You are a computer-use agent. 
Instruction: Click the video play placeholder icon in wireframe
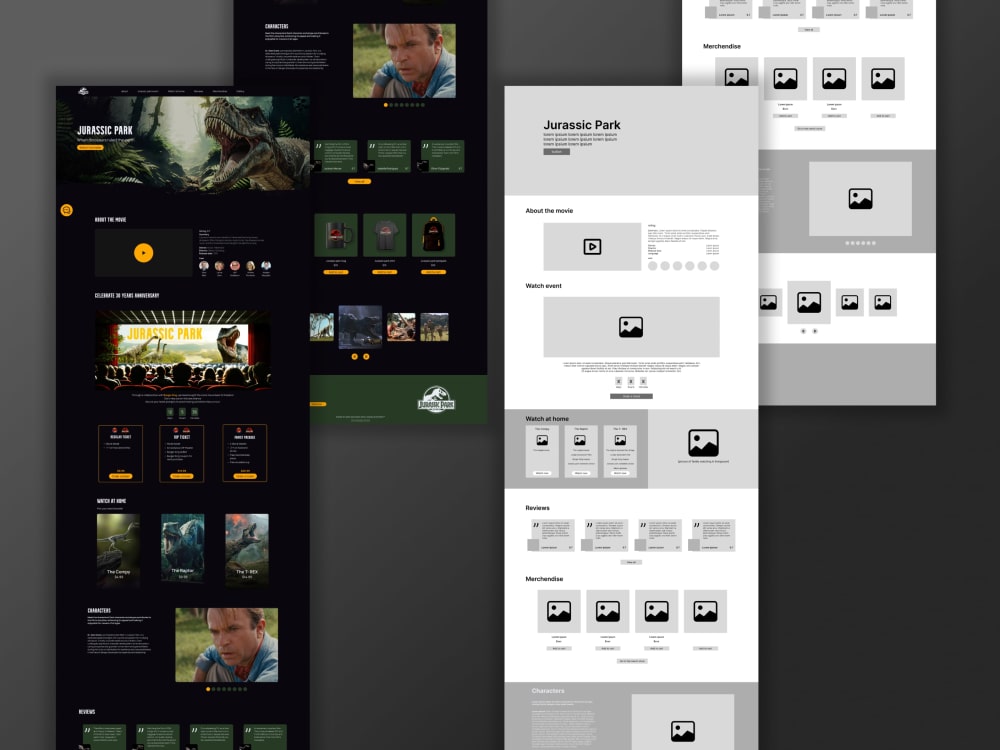[x=592, y=246]
